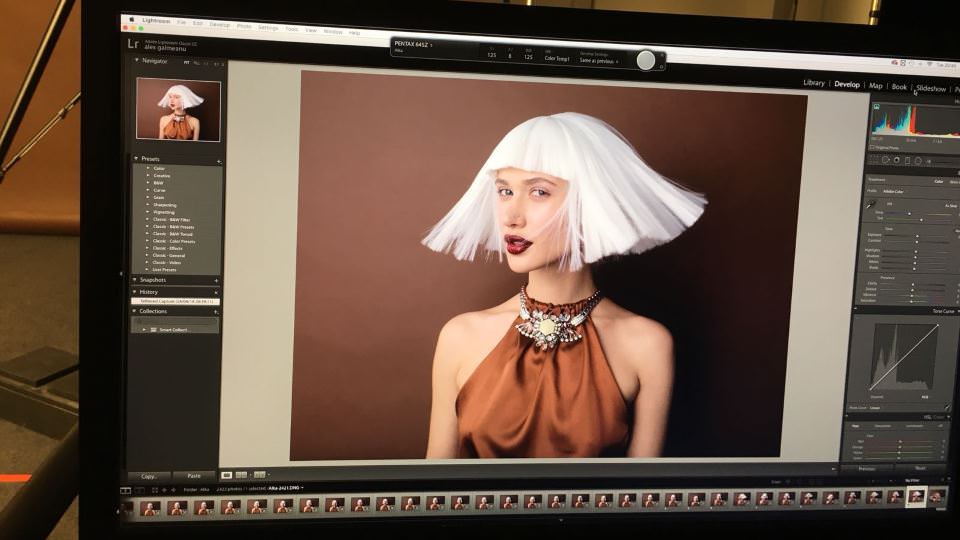Expand the Curve presets folder
Viewport: 960px width, 540px height.
(148, 190)
